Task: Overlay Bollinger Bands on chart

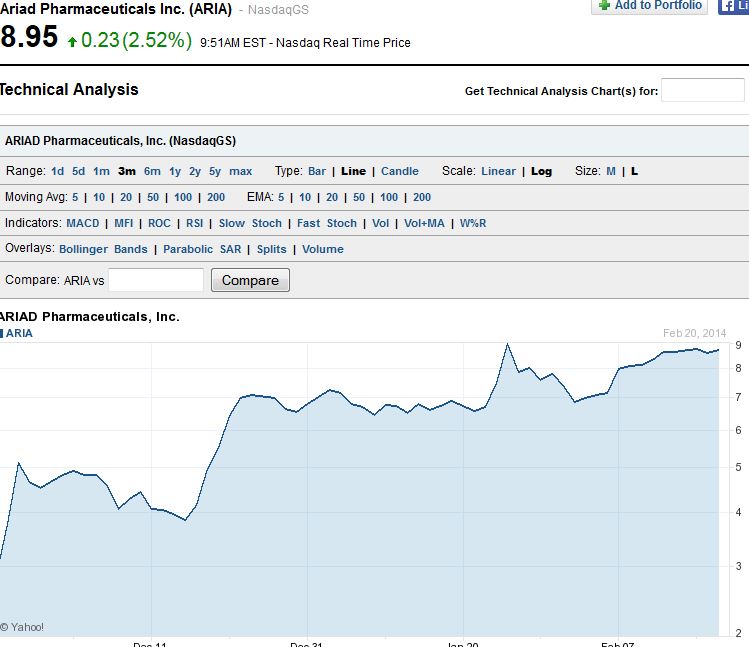Action: point(103,249)
